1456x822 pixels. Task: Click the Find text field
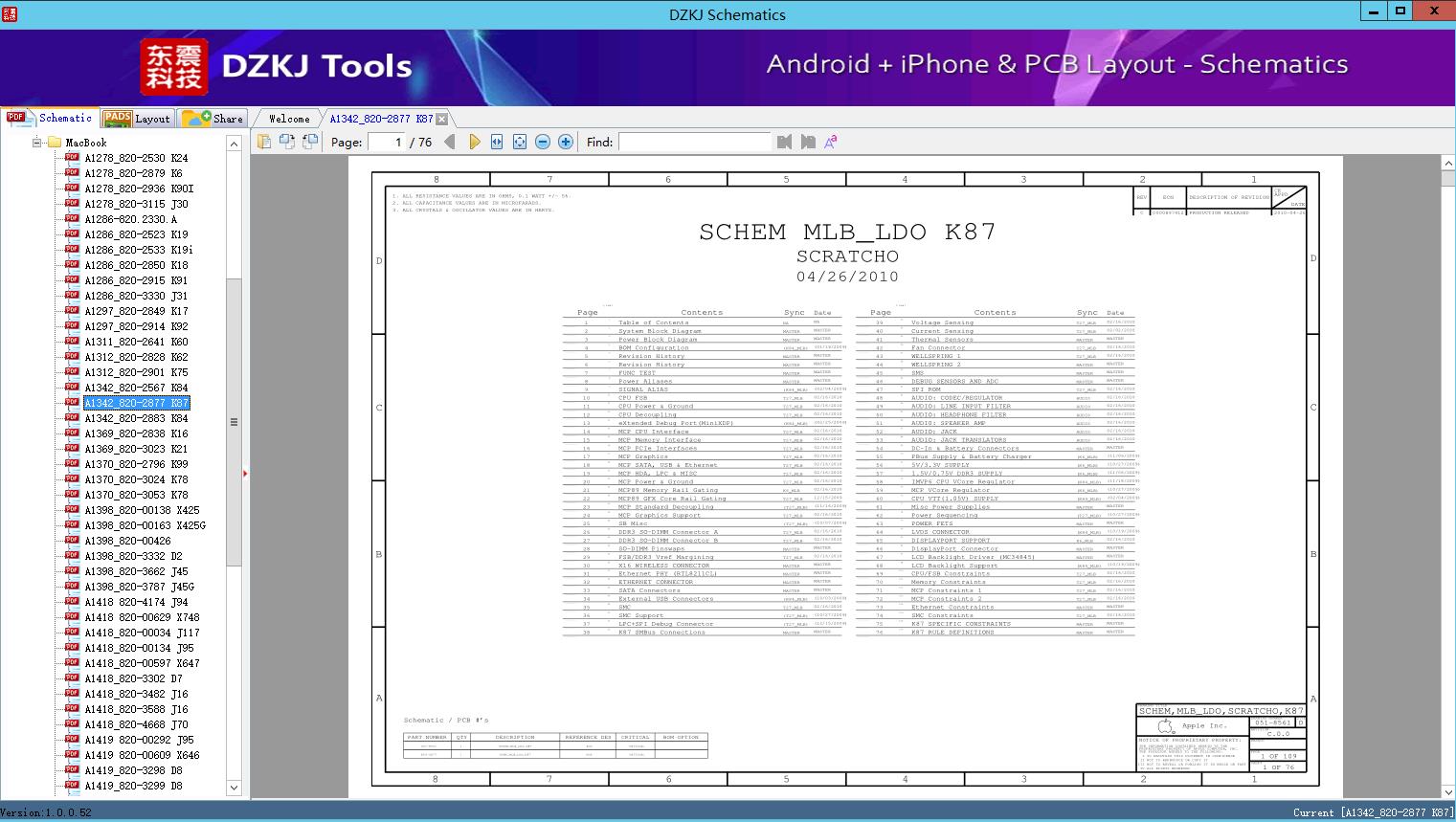pos(694,142)
